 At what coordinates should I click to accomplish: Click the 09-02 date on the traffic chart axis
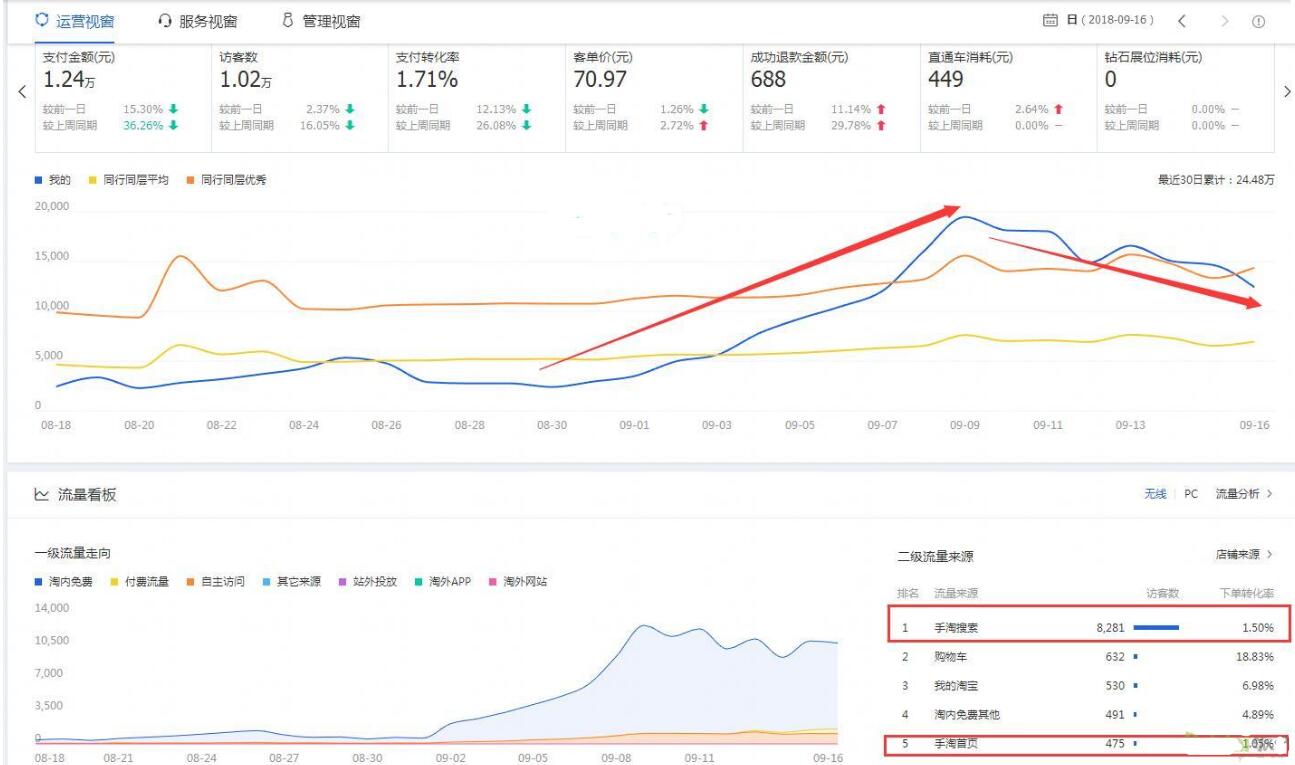tap(451, 759)
